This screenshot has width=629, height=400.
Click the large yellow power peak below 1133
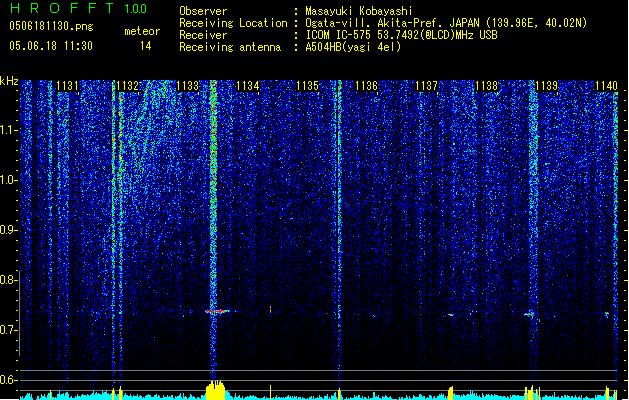point(215,390)
